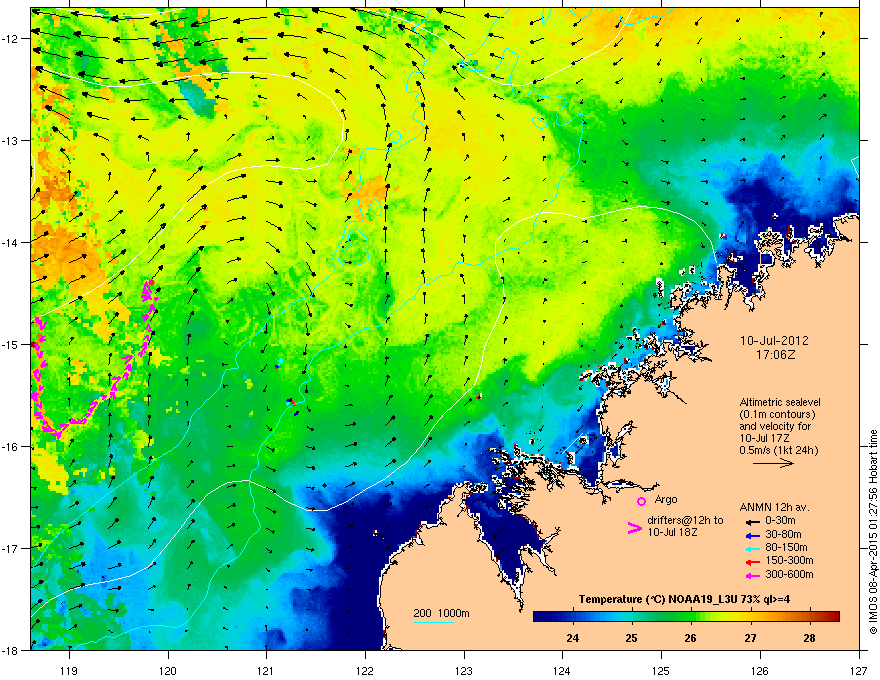Screen dimensions: 880x680
Task: Click the '30-80m' depth label
Action: click(x=783, y=534)
